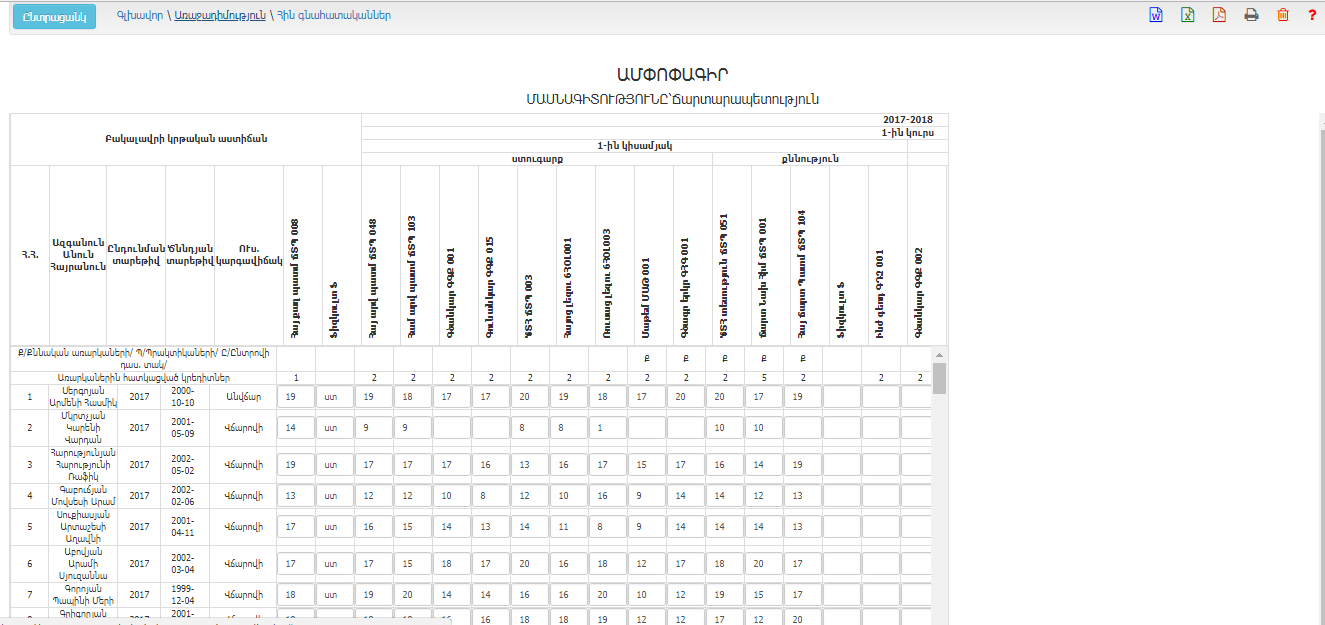Click student 5's grade field showing 11
Viewport: 1325px width, 625px height.
click(568, 527)
